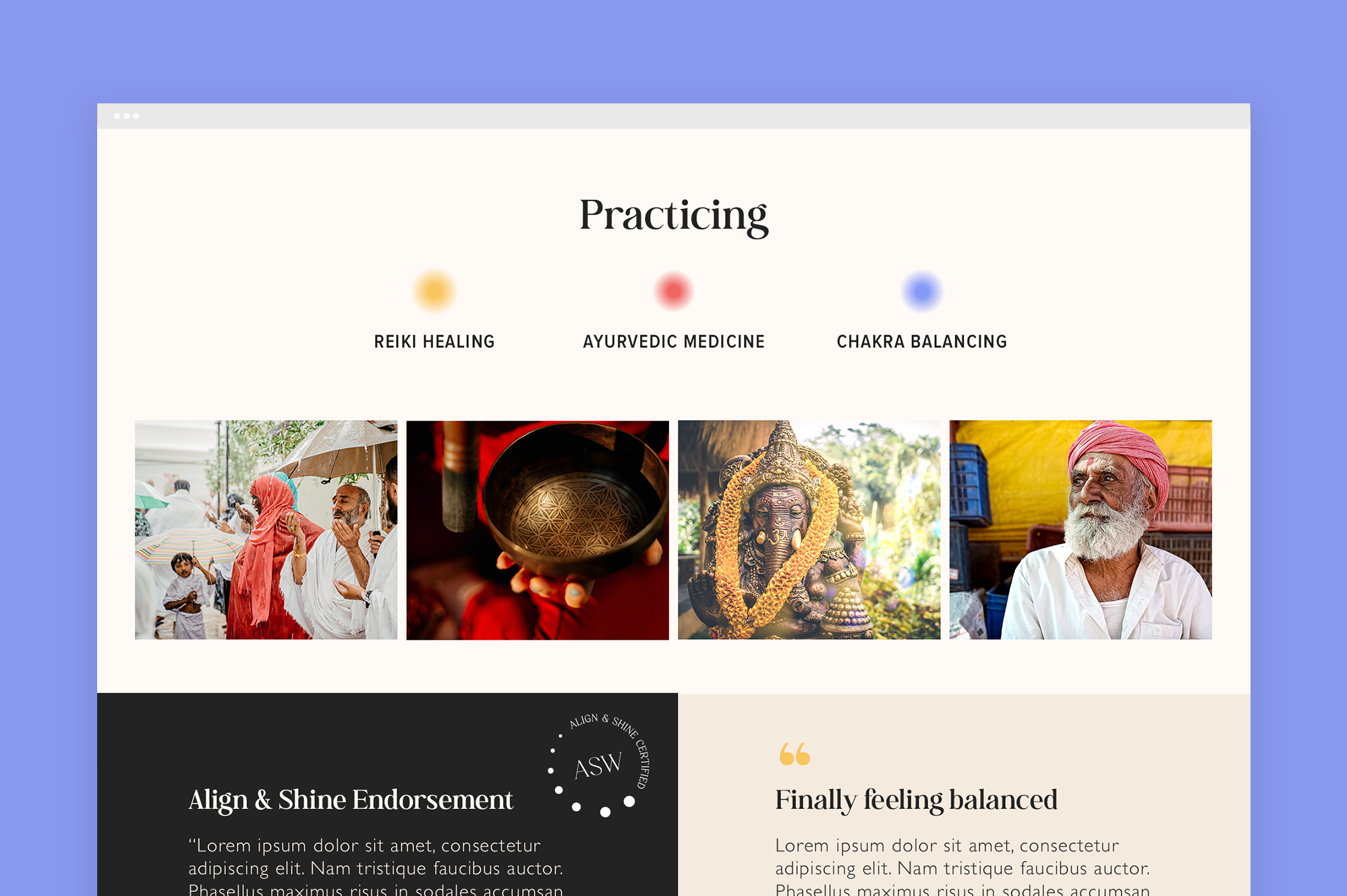Open the Ganesha statue photo
The image size is (1347, 896).
coord(809,530)
